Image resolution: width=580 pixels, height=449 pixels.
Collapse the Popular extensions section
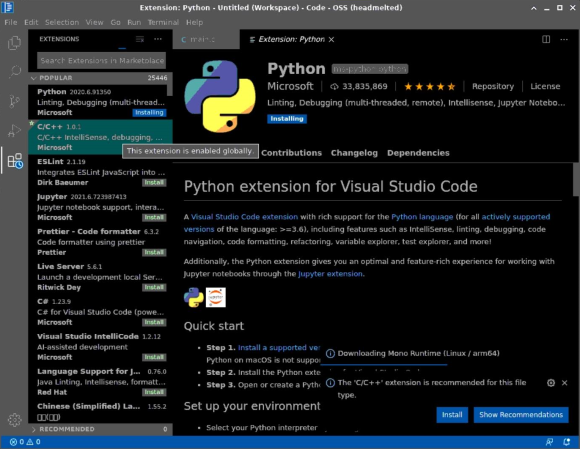[99, 78]
